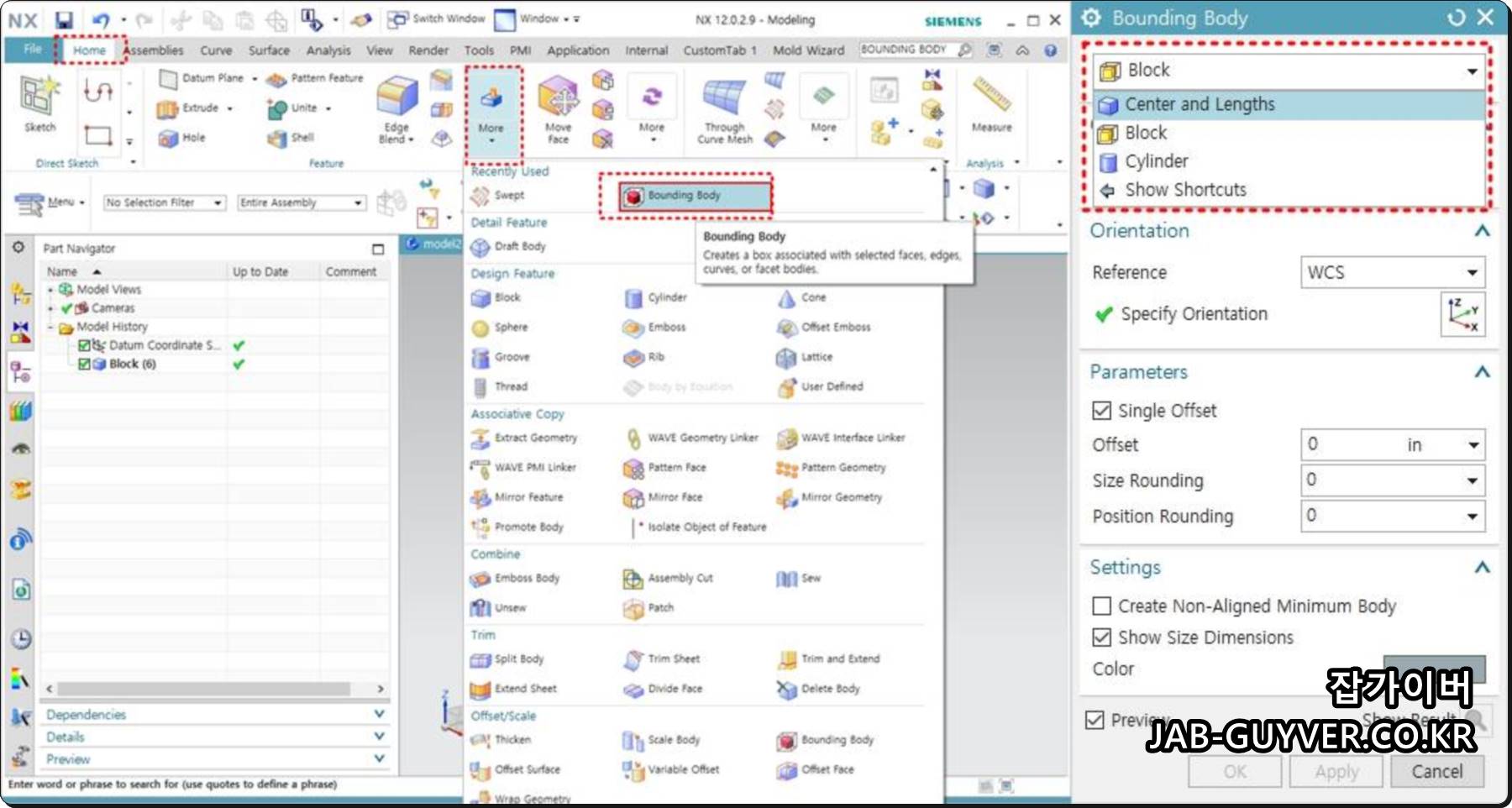
Task: Open the Measure tool
Action: pyautogui.click(x=991, y=104)
